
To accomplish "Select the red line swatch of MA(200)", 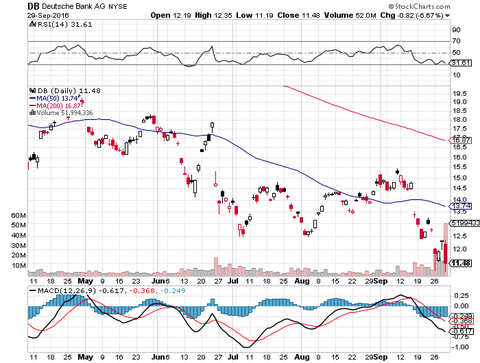I will tap(33, 106).
